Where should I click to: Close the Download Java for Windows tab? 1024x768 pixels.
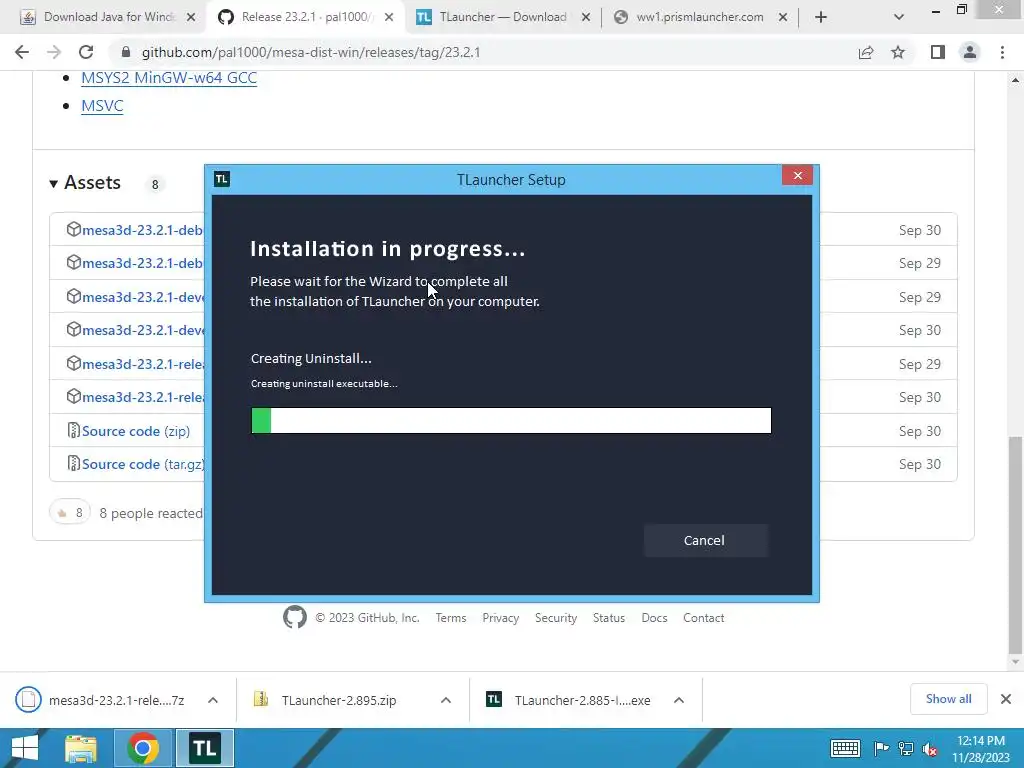191,18
